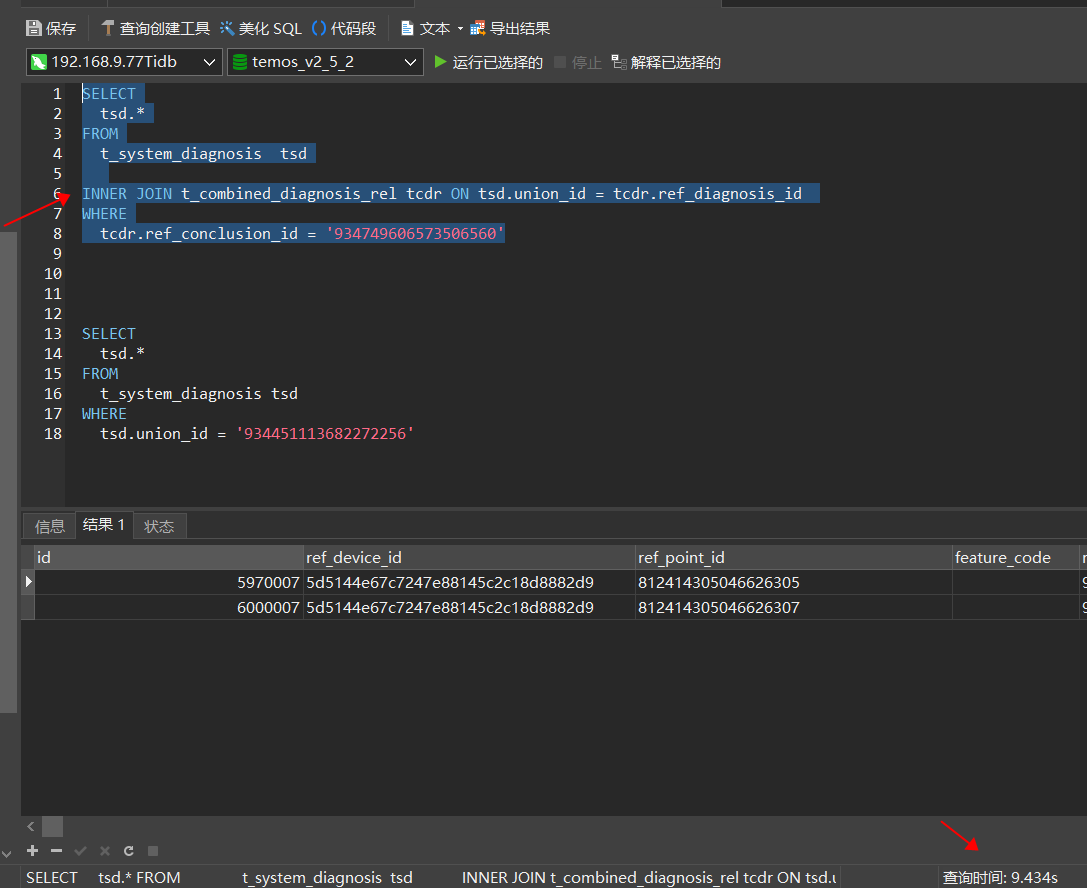Delete the record with the minus icon

(56, 851)
